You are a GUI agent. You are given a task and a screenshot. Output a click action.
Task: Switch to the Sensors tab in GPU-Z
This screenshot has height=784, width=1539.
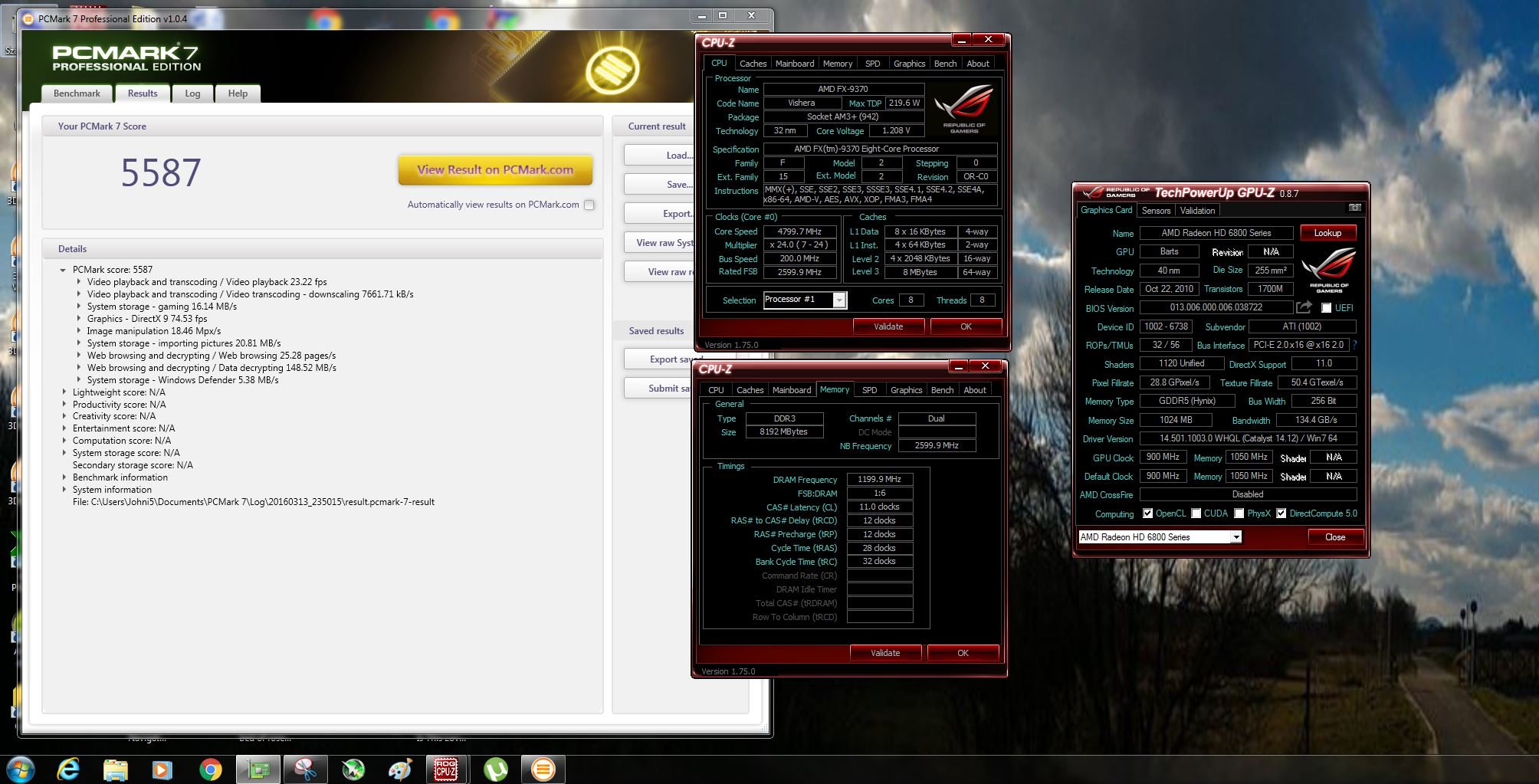click(1156, 211)
